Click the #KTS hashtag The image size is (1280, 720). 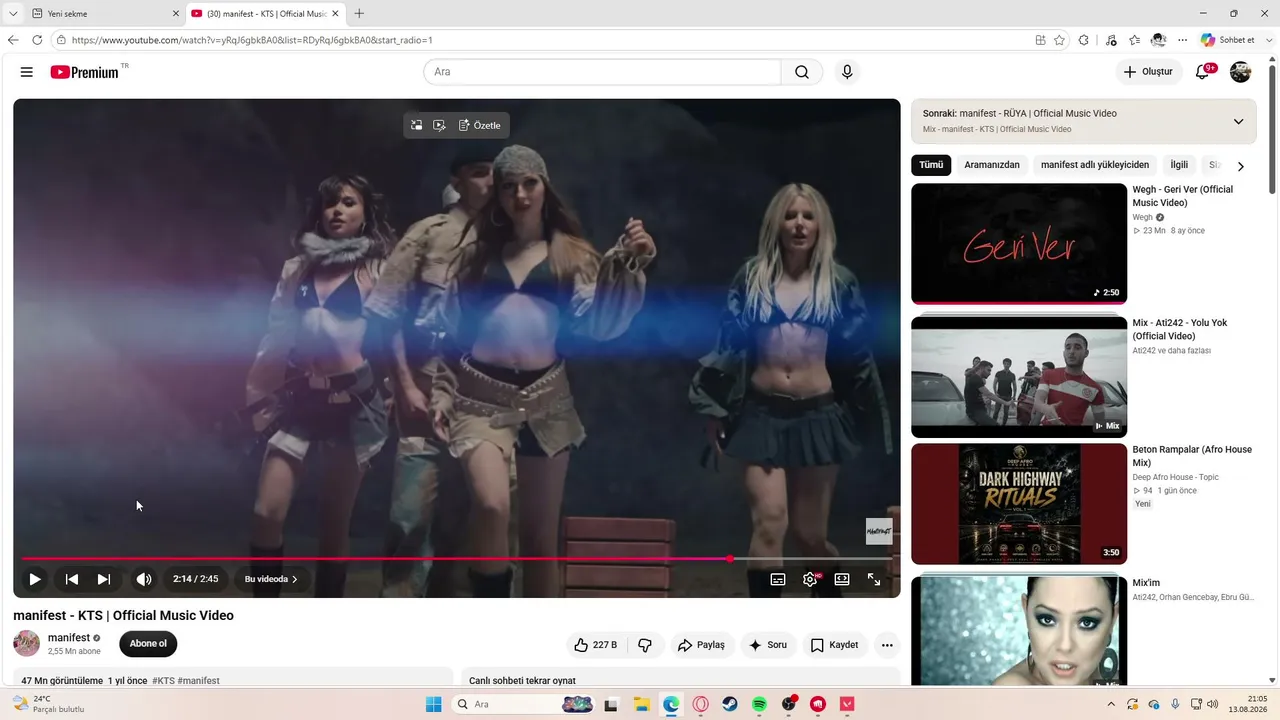pyautogui.click(x=163, y=681)
